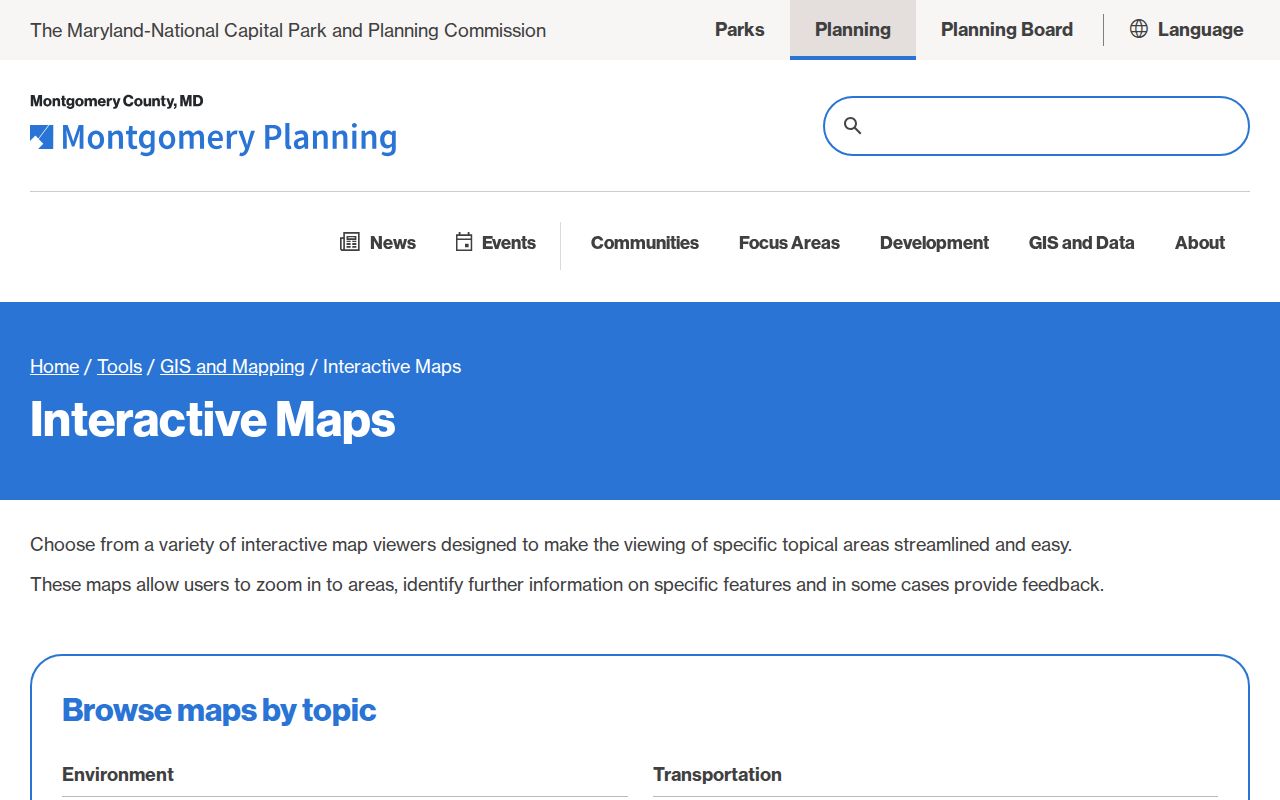The width and height of the screenshot is (1280, 800).
Task: Click the Interactive Maps breadcrumb text
Action: point(392,366)
